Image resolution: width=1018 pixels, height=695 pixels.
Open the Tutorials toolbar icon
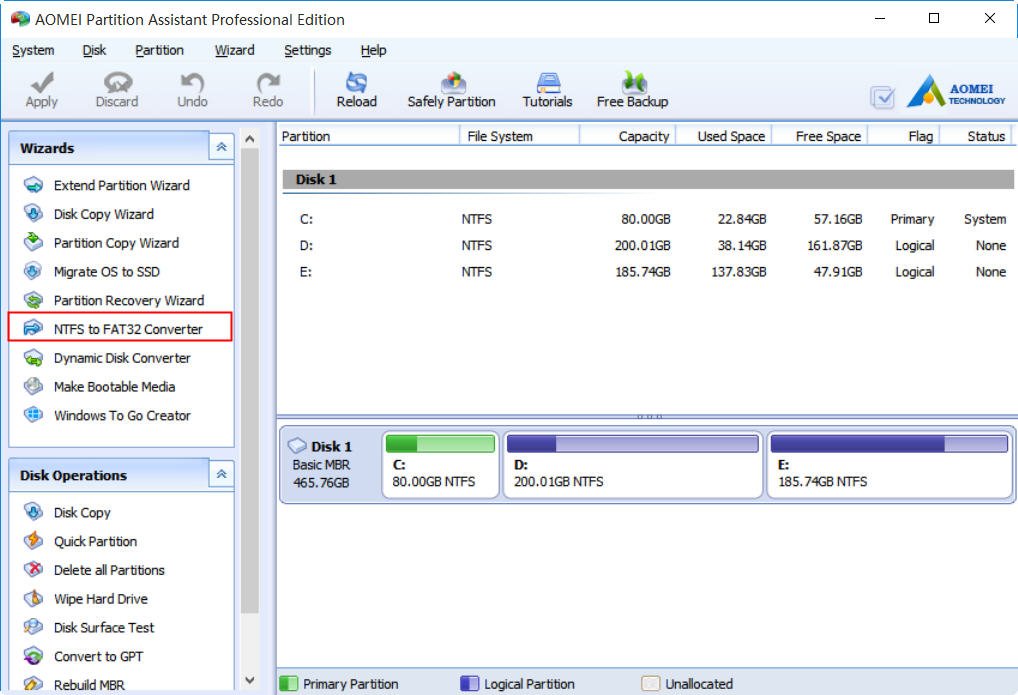pos(548,82)
